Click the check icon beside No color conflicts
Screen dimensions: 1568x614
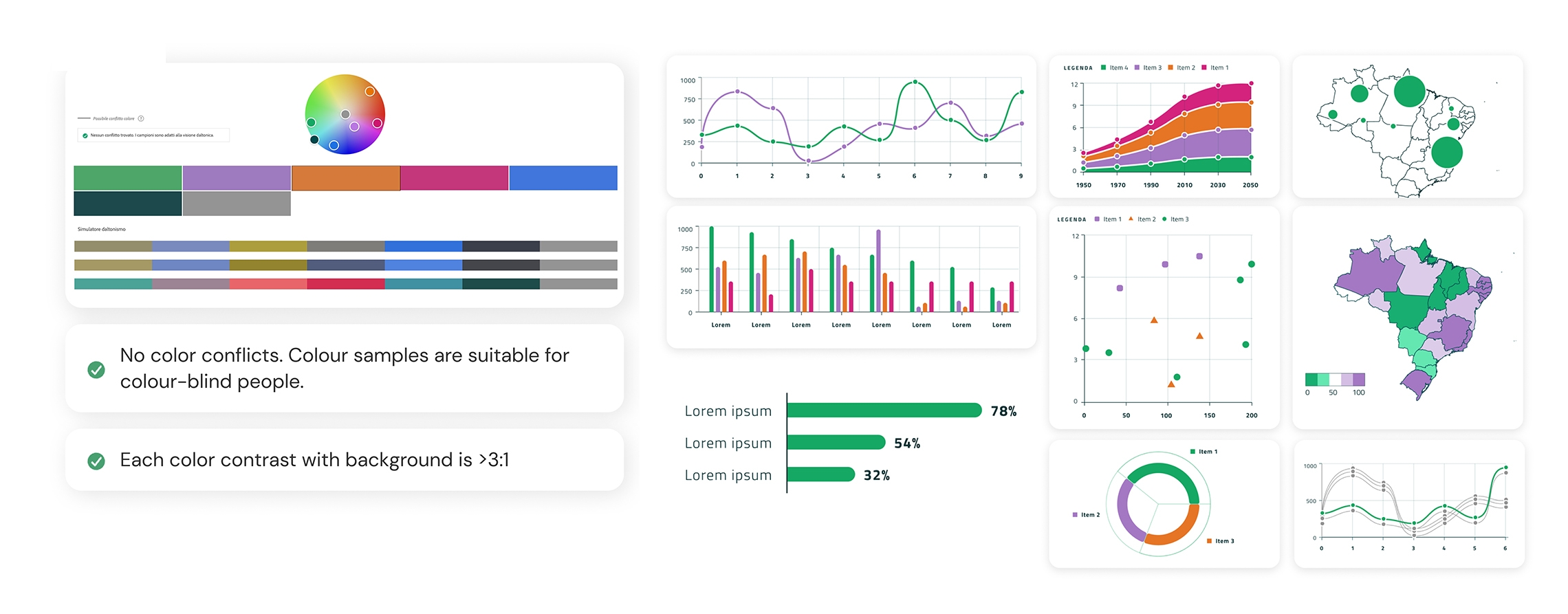(x=96, y=369)
